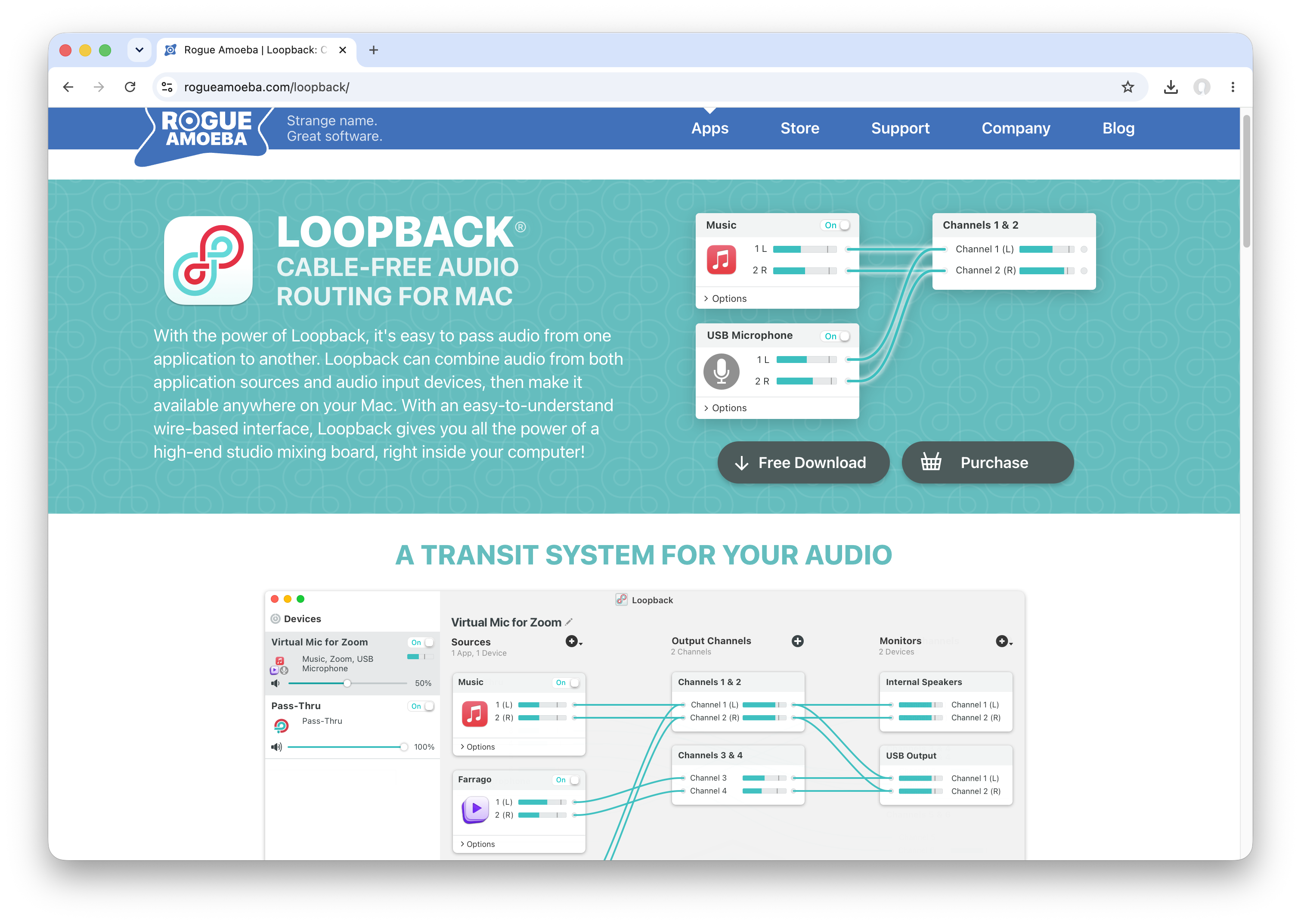Open the Store navigation menu

click(799, 129)
